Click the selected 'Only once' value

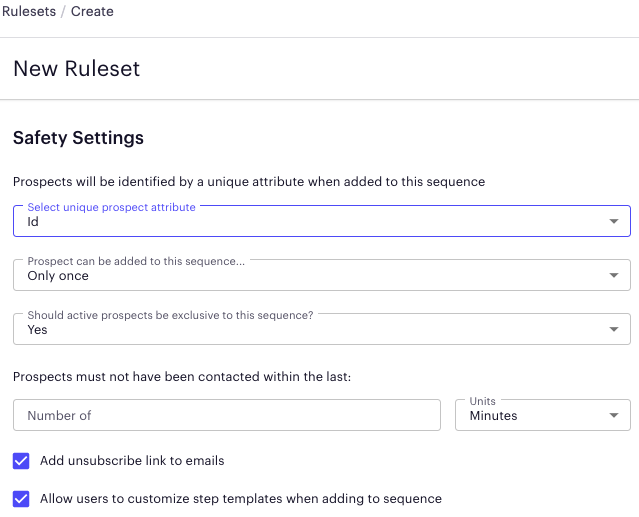pos(58,276)
